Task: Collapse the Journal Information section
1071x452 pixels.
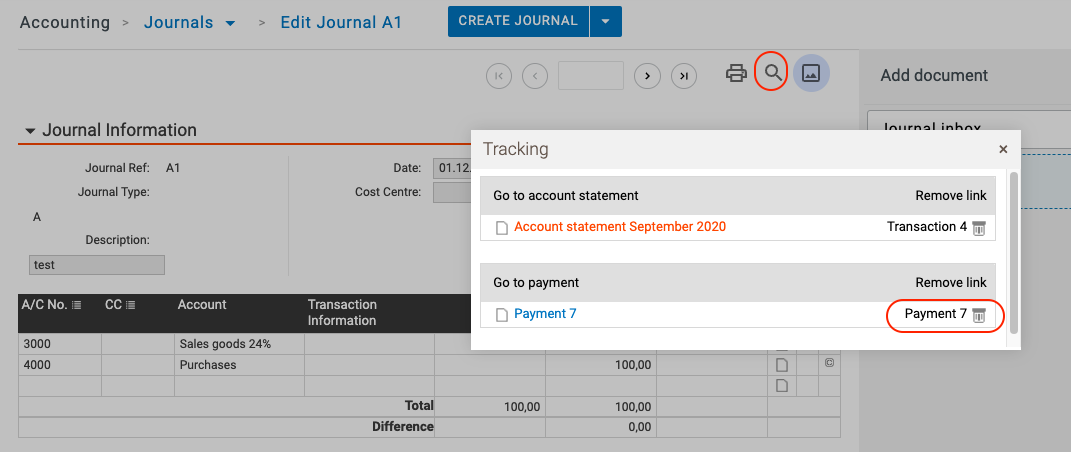Action: click(x=30, y=131)
